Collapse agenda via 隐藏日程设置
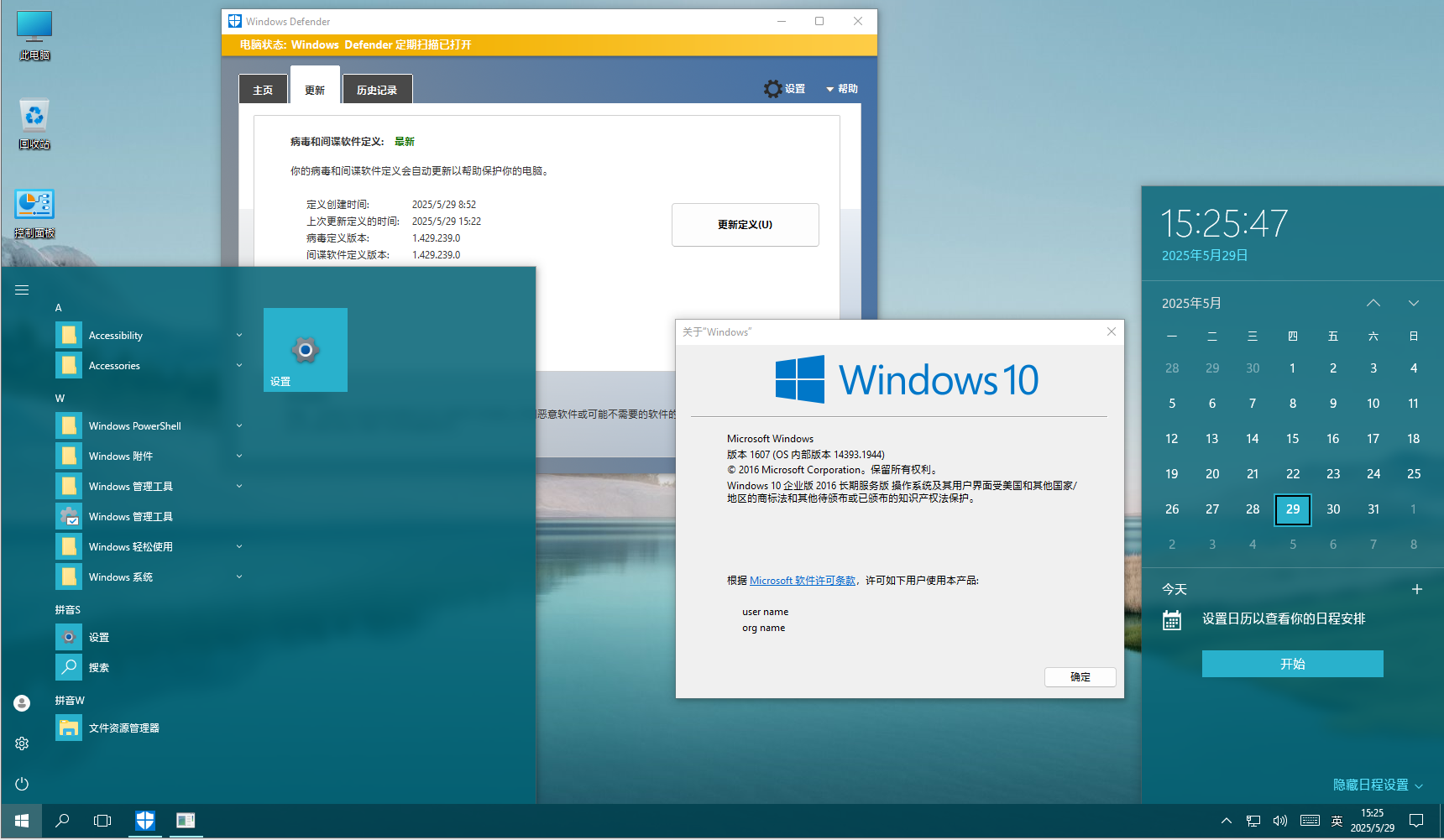Screen dimensions: 1444x840 click(x=1377, y=785)
